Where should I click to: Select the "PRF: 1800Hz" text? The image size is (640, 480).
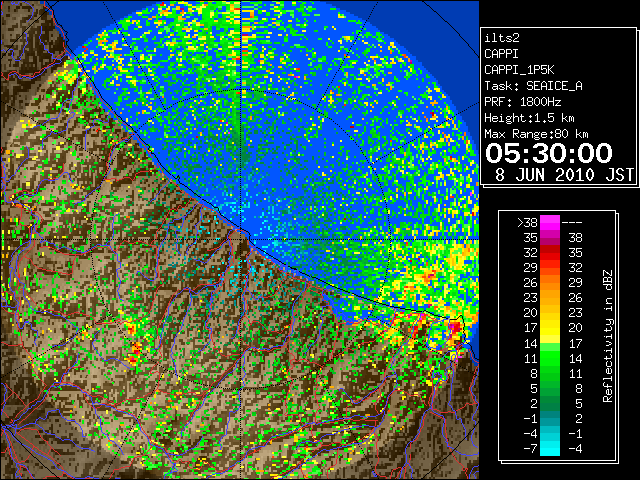[522, 102]
